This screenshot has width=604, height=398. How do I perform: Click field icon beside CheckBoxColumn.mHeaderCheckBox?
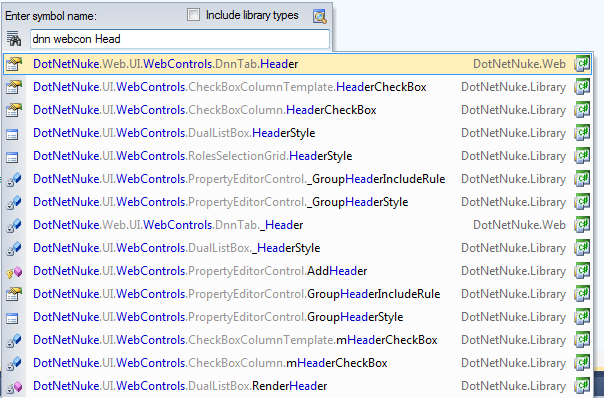tap(14, 363)
